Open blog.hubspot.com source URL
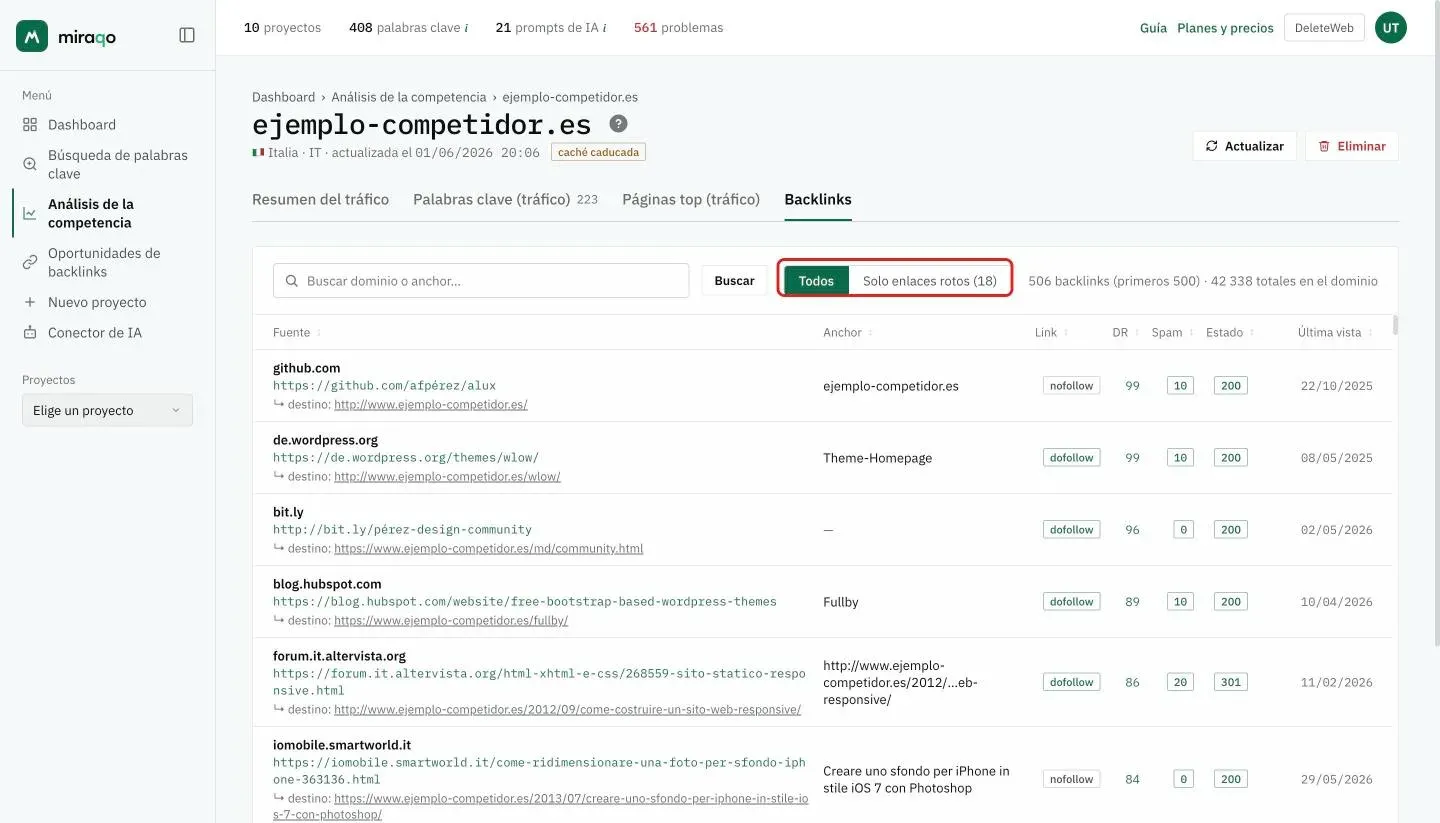The image size is (1440, 823). click(525, 602)
